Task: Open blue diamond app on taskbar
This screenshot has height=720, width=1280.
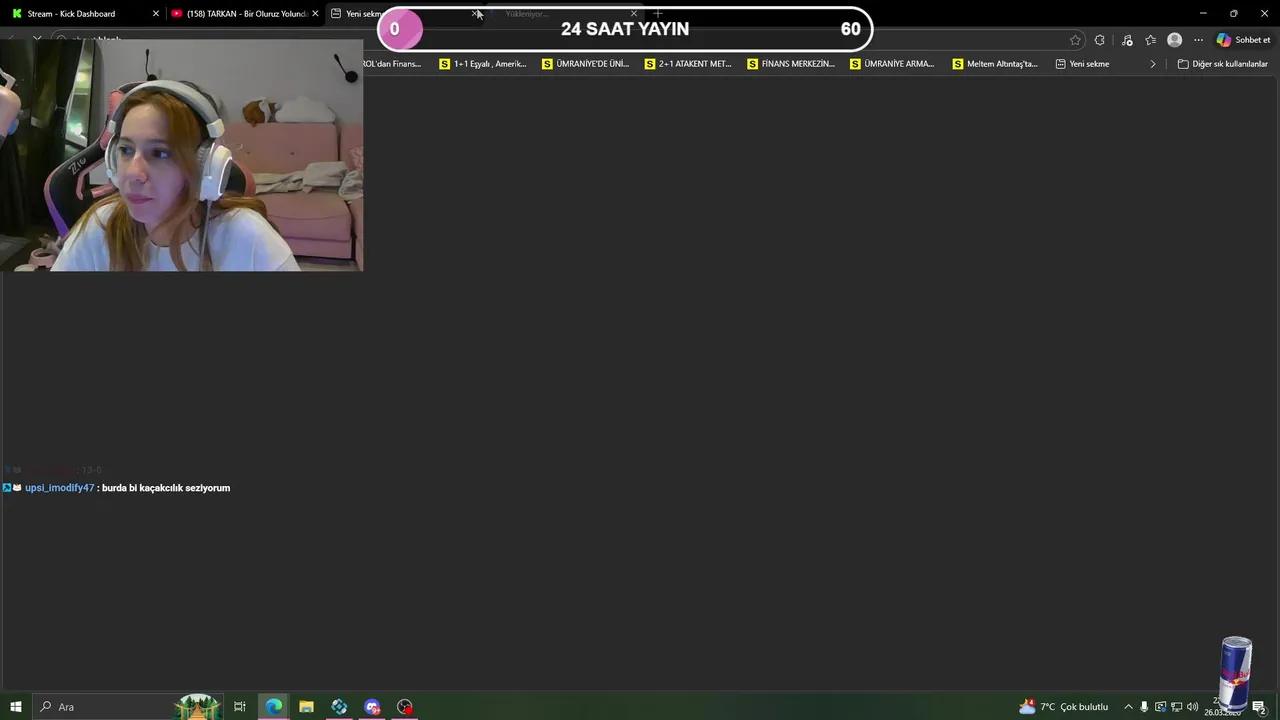Action: pyautogui.click(x=339, y=707)
